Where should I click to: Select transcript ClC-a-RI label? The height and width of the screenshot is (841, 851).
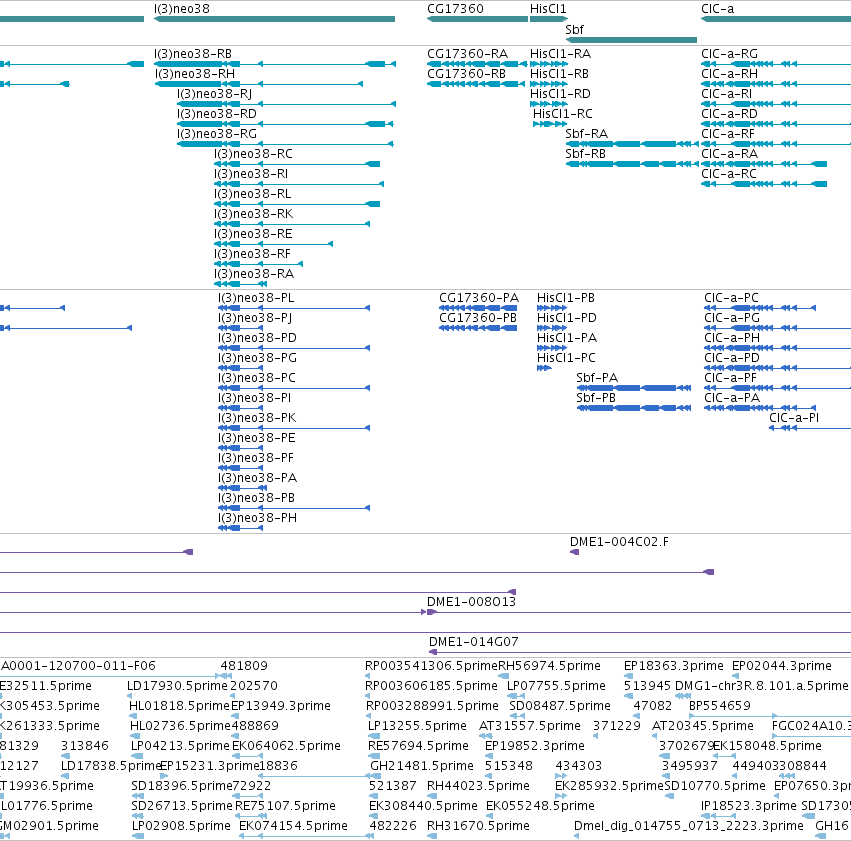727,94
